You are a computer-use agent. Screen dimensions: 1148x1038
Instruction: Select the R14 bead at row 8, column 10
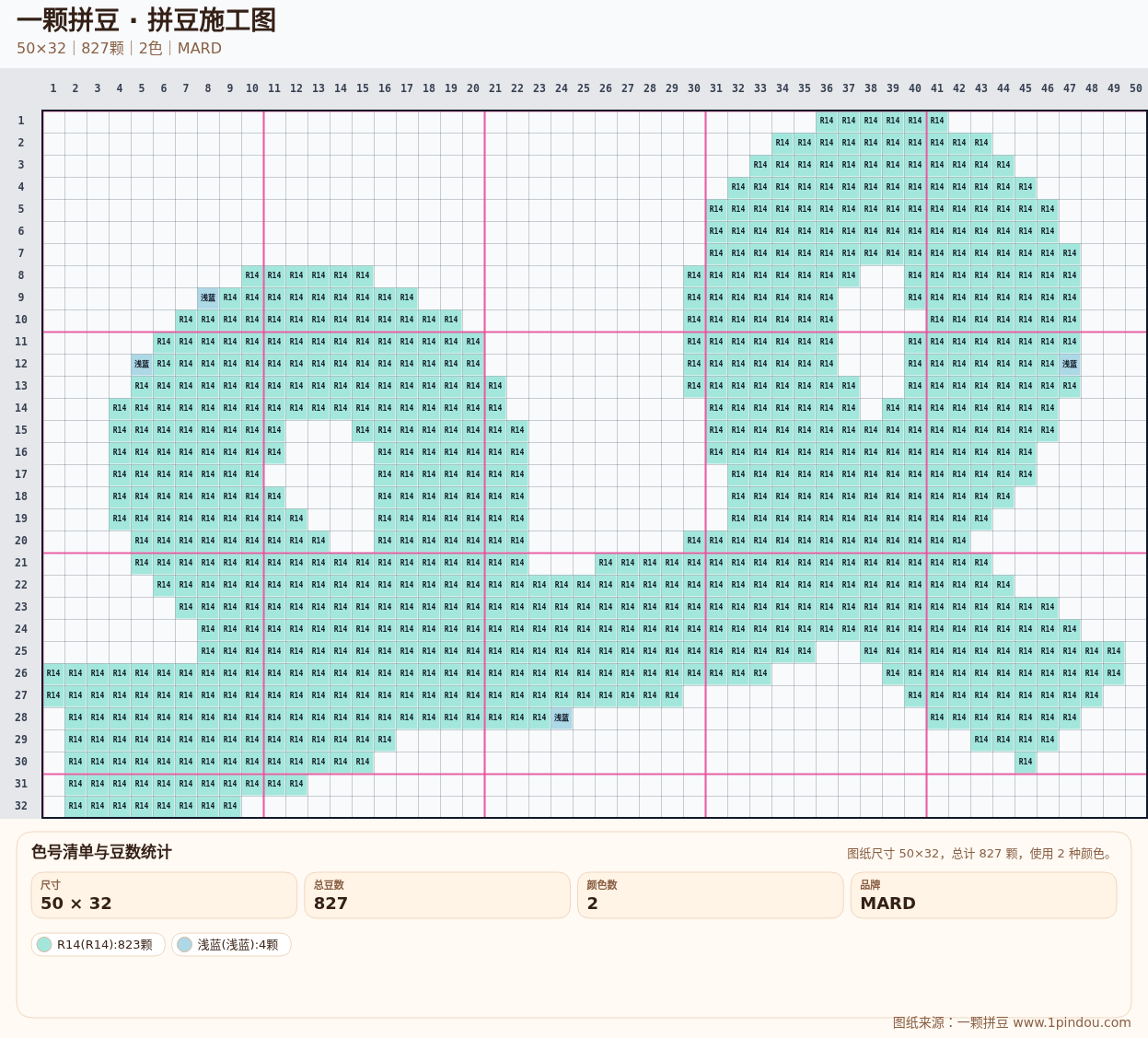pos(252,275)
